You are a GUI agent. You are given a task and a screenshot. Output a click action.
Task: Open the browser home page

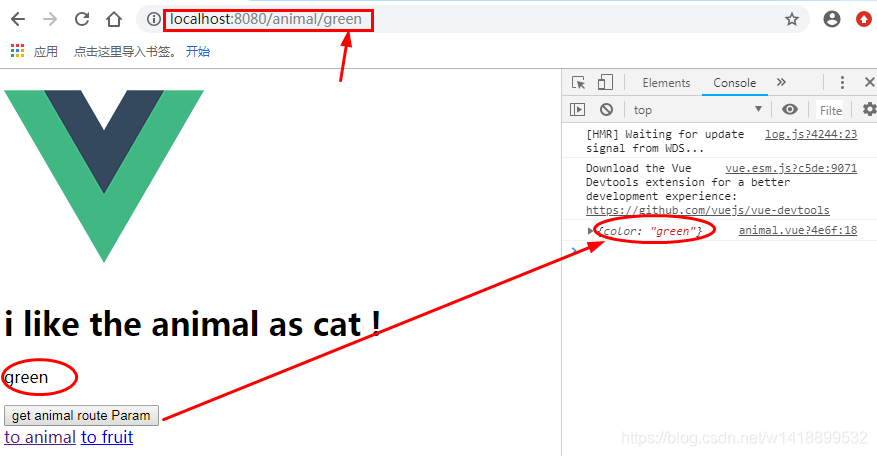click(114, 20)
